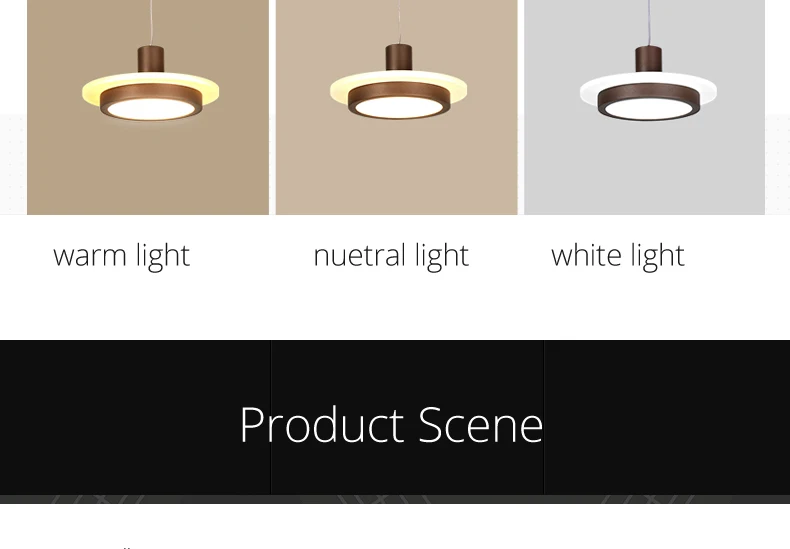Image resolution: width=790 pixels, height=549 pixels.
Task: Open the white light pendant lamp image
Action: click(x=644, y=107)
